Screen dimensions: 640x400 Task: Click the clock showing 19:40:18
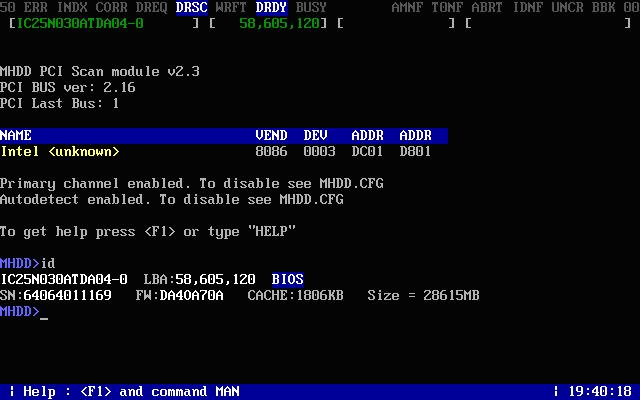[x=600, y=392]
